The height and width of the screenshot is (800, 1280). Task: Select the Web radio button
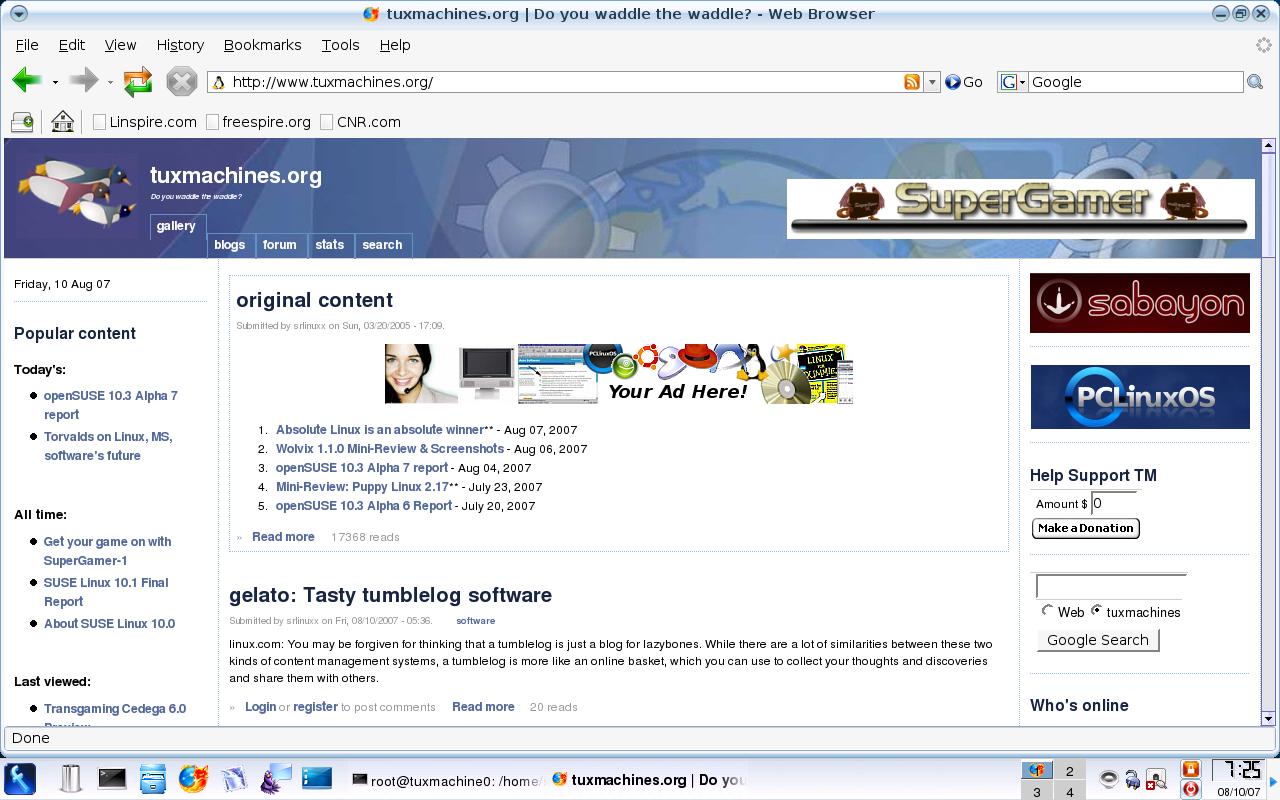(x=1047, y=610)
